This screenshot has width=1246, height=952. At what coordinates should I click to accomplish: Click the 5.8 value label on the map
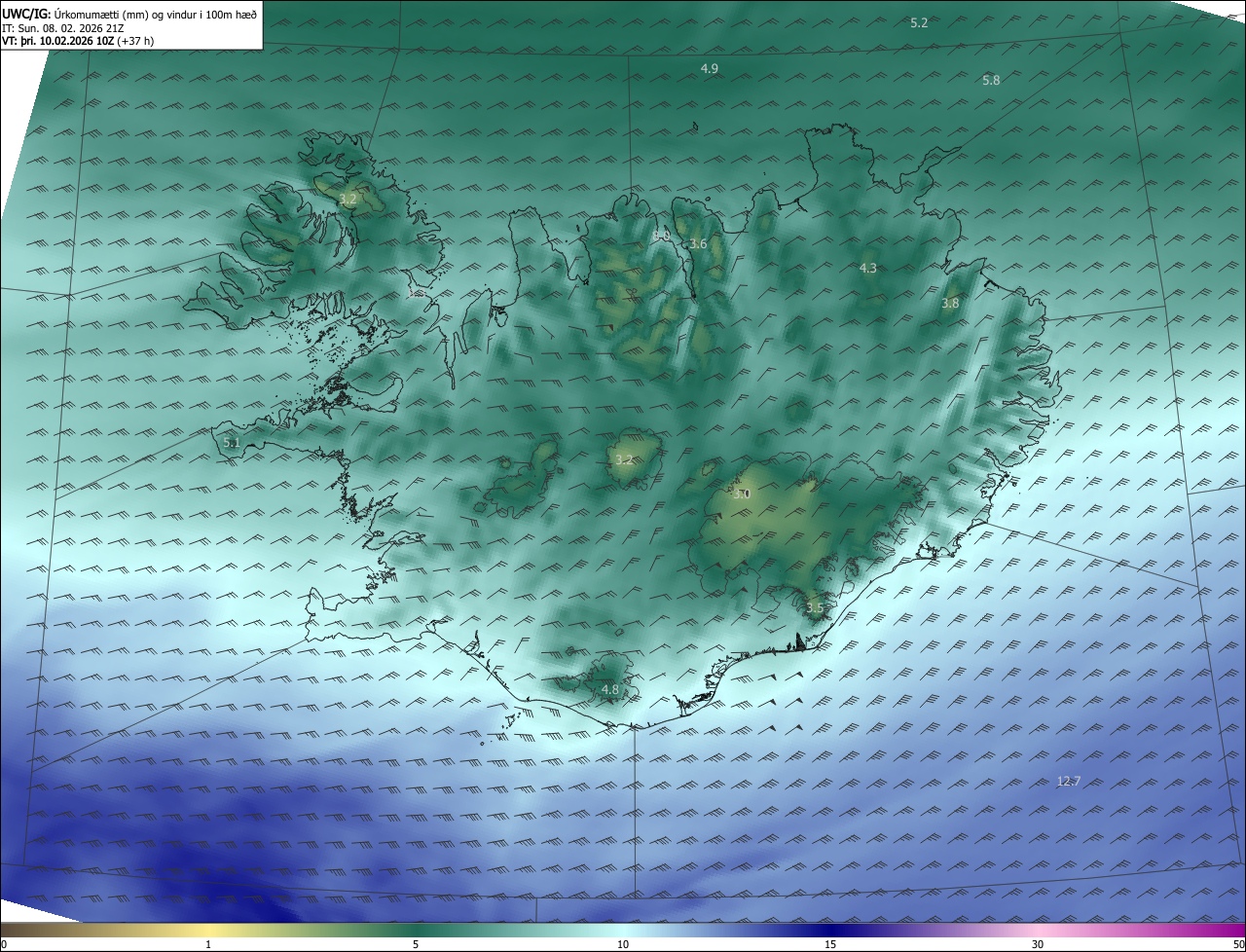click(x=991, y=80)
